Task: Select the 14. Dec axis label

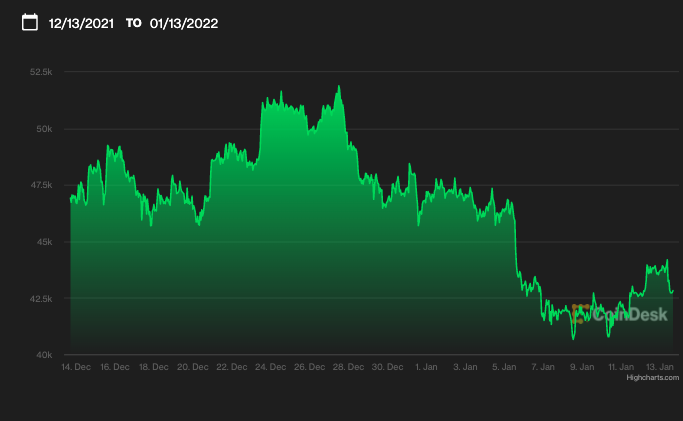Action: tap(76, 367)
